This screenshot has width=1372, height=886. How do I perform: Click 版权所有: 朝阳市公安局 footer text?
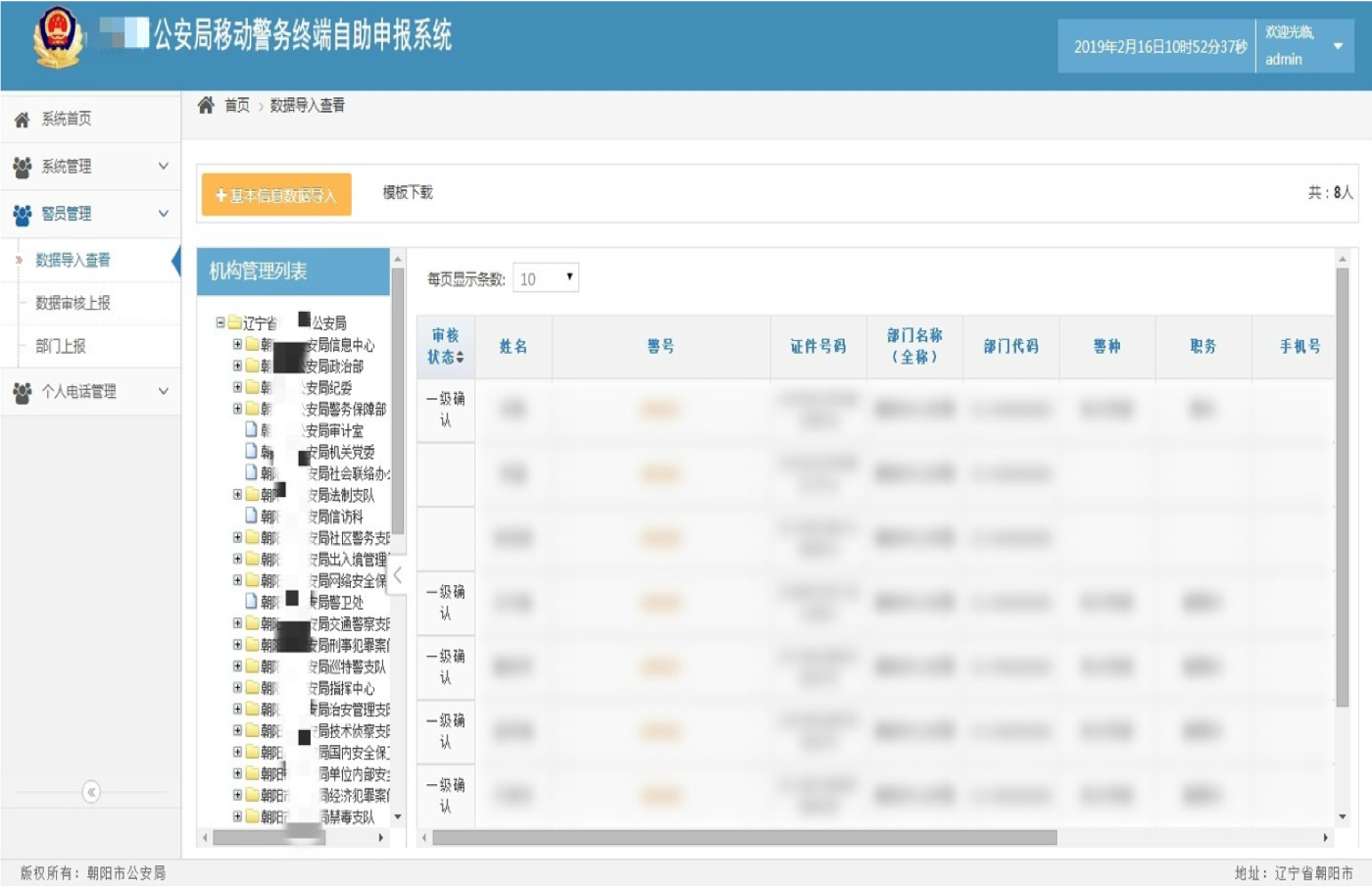tap(93, 872)
